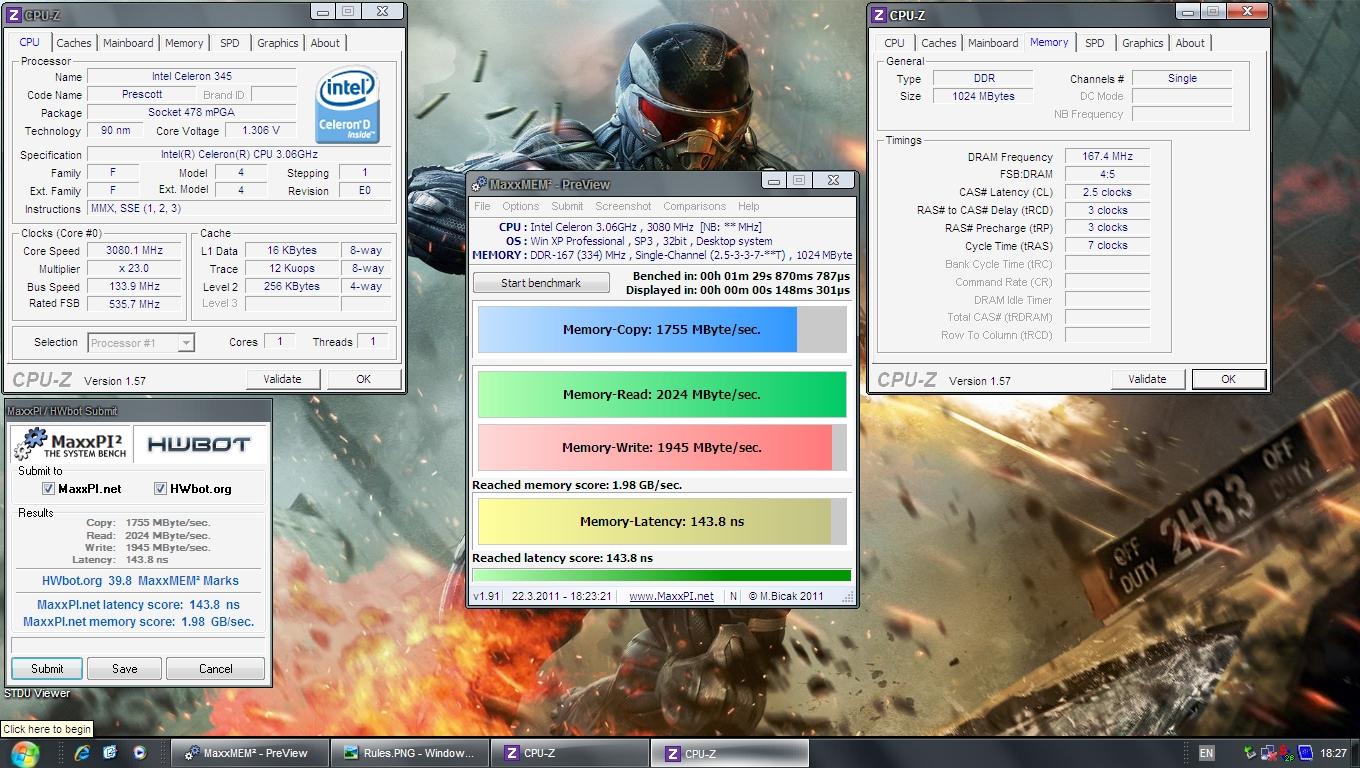Open the www.MaxxPI.net link
This screenshot has height=768, width=1360.
pyautogui.click(x=671, y=596)
